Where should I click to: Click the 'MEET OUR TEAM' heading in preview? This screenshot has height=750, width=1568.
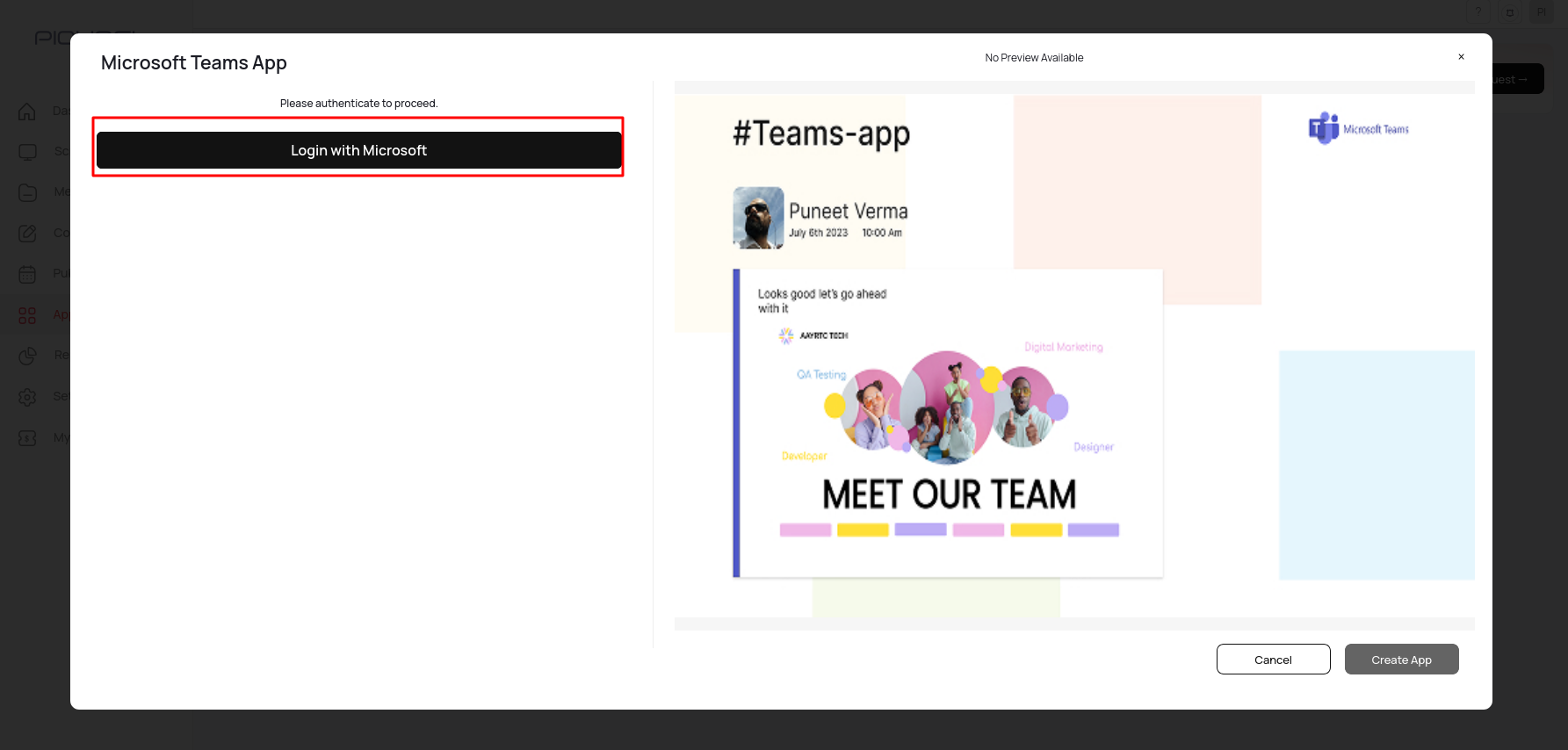(x=949, y=494)
